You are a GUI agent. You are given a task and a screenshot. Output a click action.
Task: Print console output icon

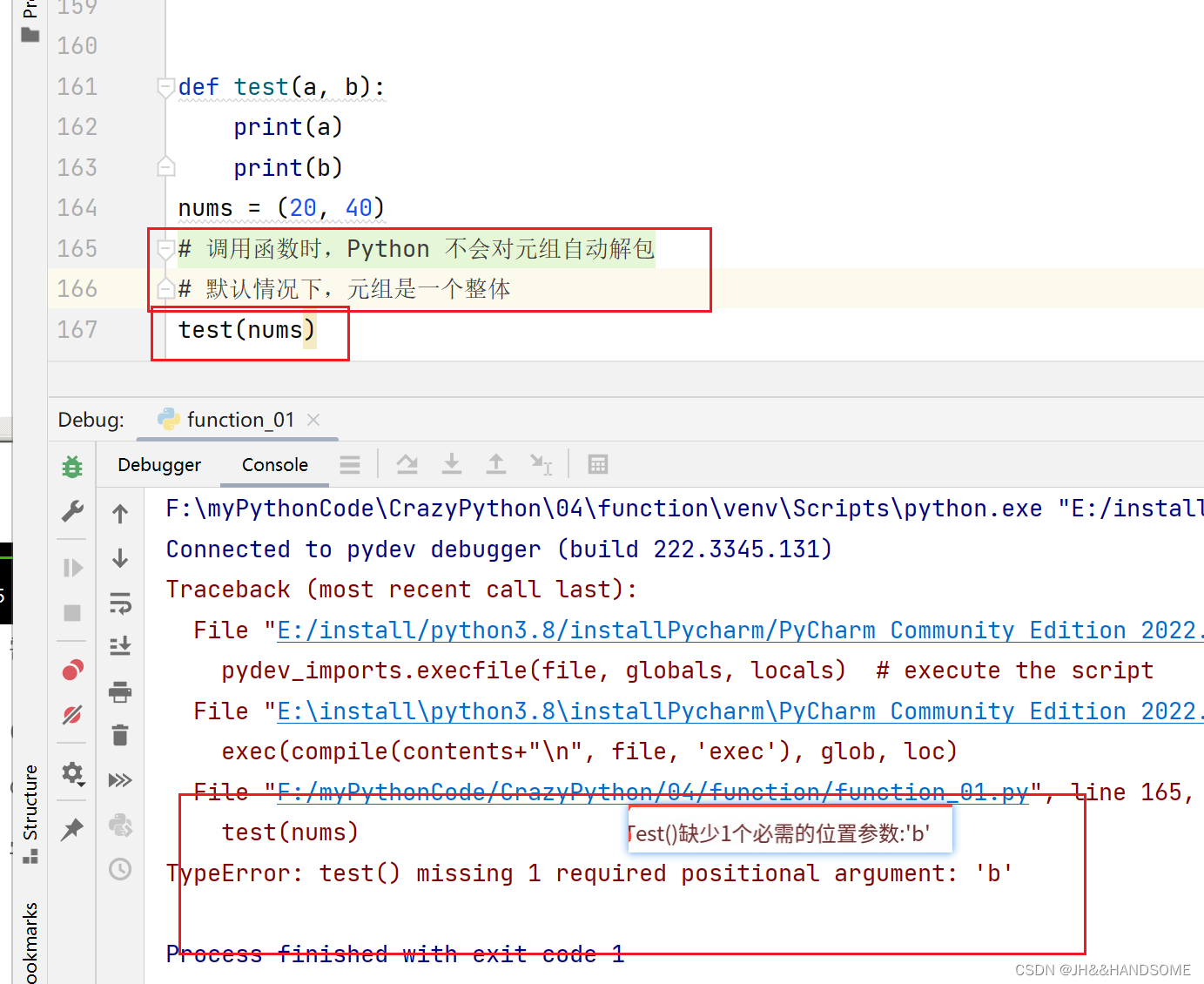120,692
